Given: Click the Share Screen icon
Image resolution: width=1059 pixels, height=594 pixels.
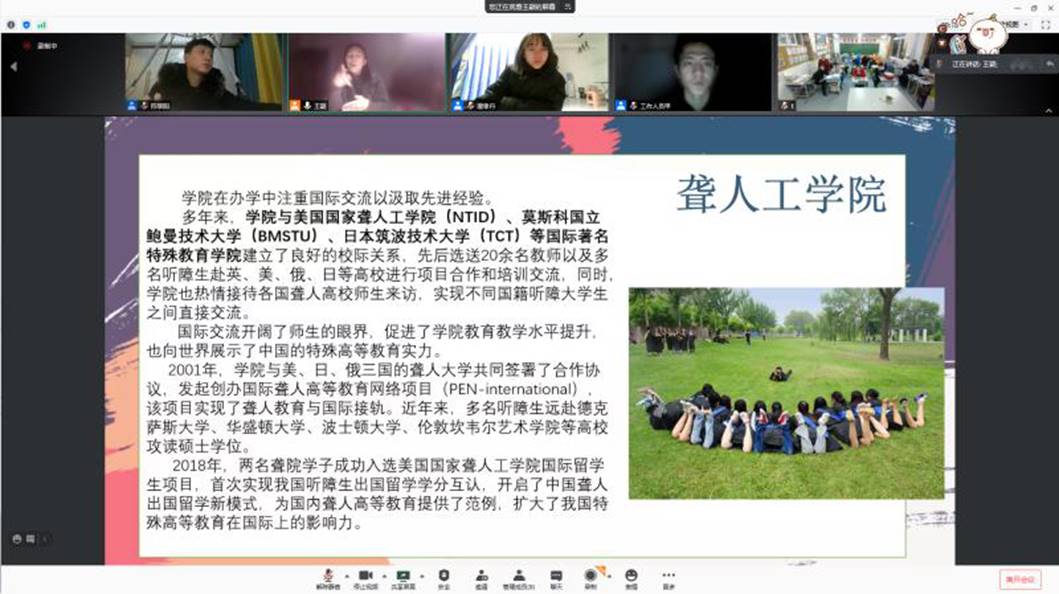Looking at the screenshot, I should point(403,577).
